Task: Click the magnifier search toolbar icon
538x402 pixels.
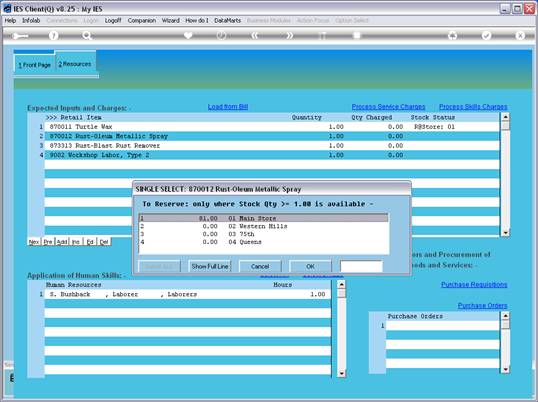Action: point(87,36)
